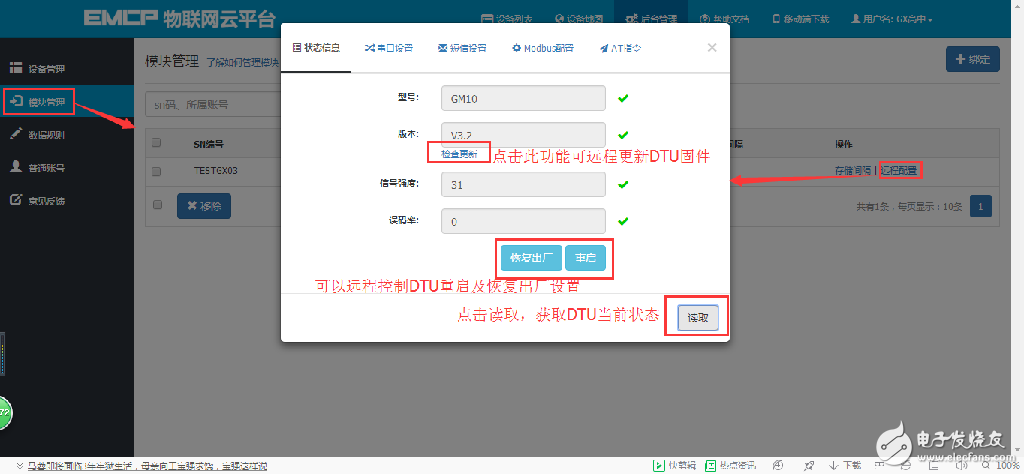
Task: Open the Modbus tab with gear icon
Action: [x=543, y=48]
